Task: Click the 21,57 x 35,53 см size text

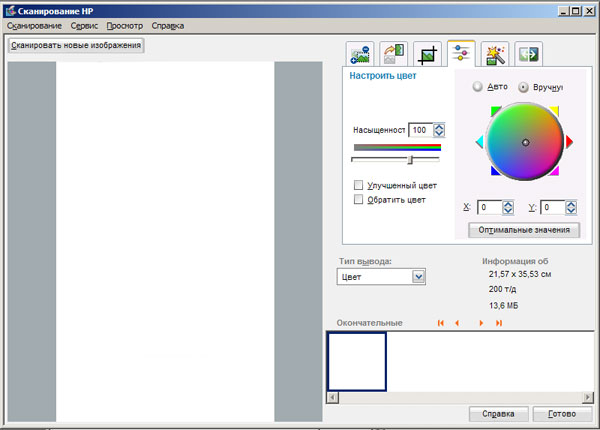Action: [x=520, y=274]
